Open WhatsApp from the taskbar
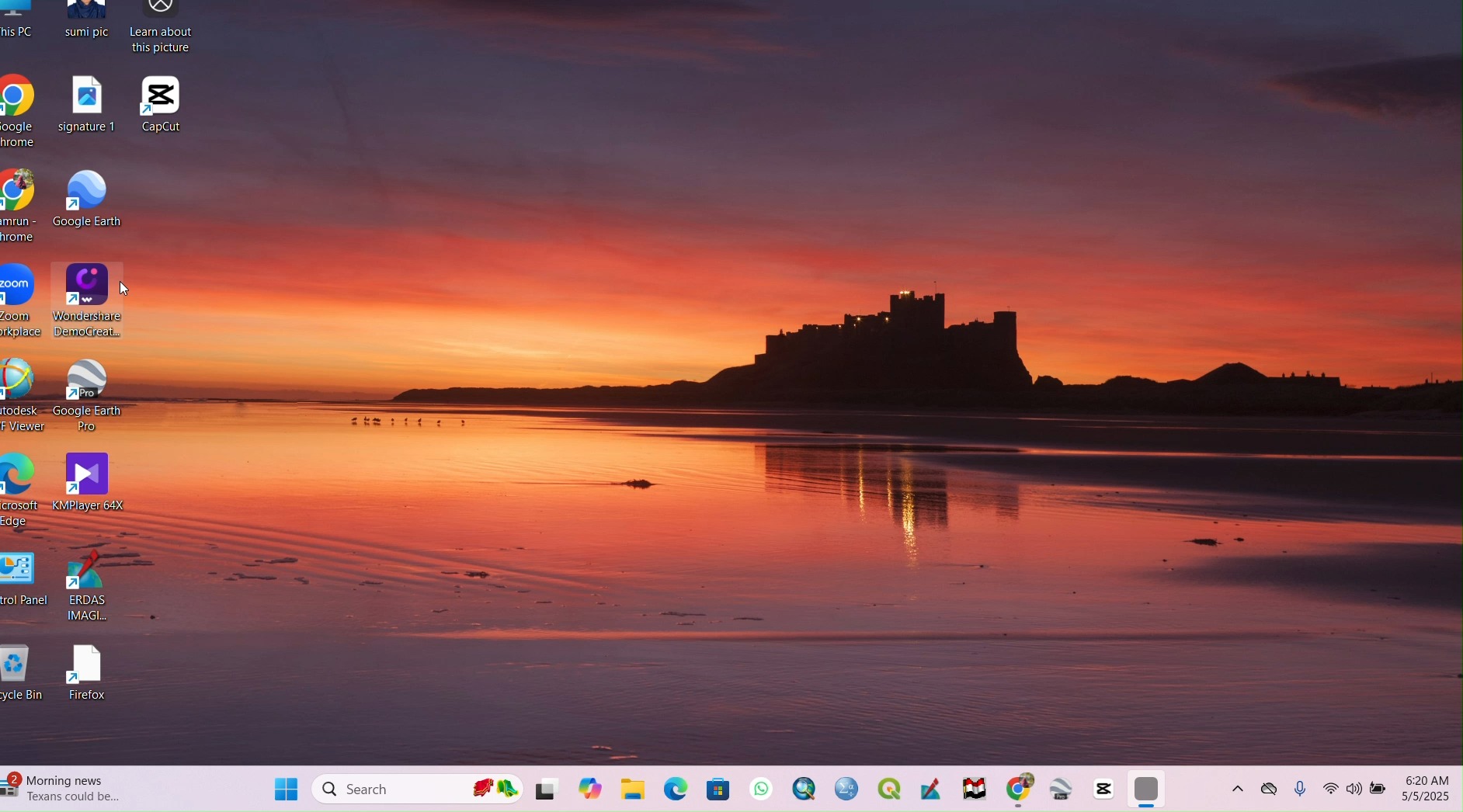 point(763,789)
